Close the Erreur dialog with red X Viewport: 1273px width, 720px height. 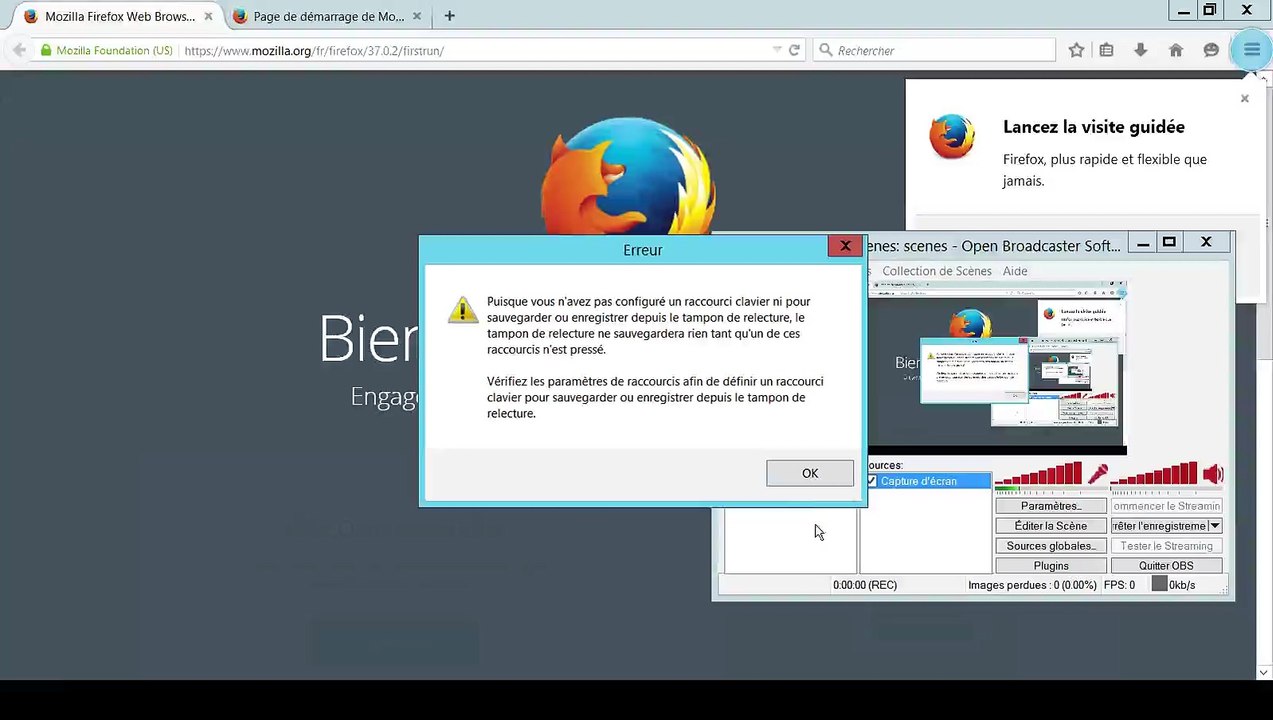(845, 246)
